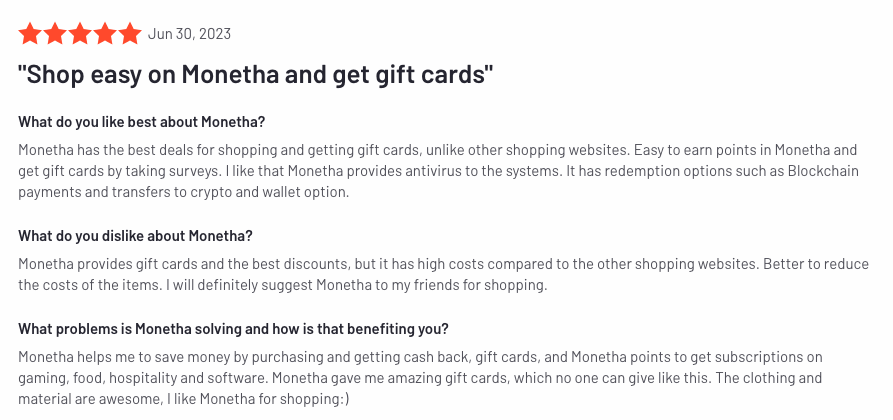Click the first orange rating star
Screen dimensions: 893x420
30,34
